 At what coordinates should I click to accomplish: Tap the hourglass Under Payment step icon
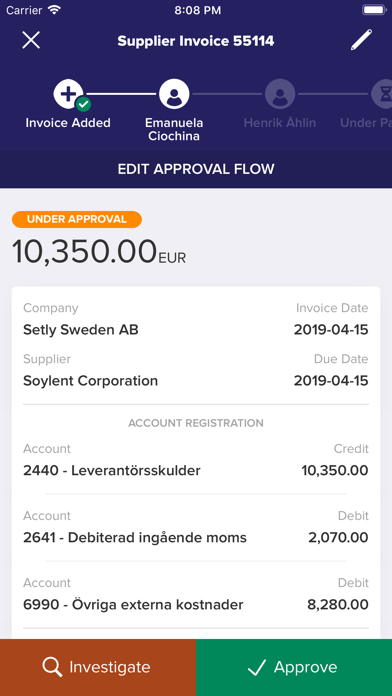383,94
